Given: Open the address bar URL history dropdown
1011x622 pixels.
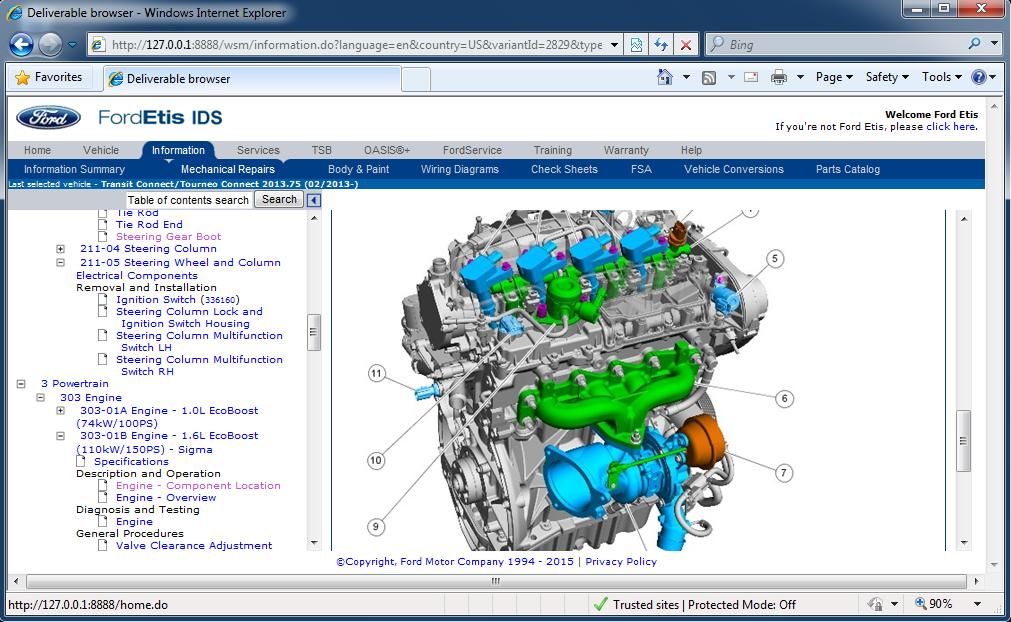Looking at the screenshot, I should tap(614, 44).
